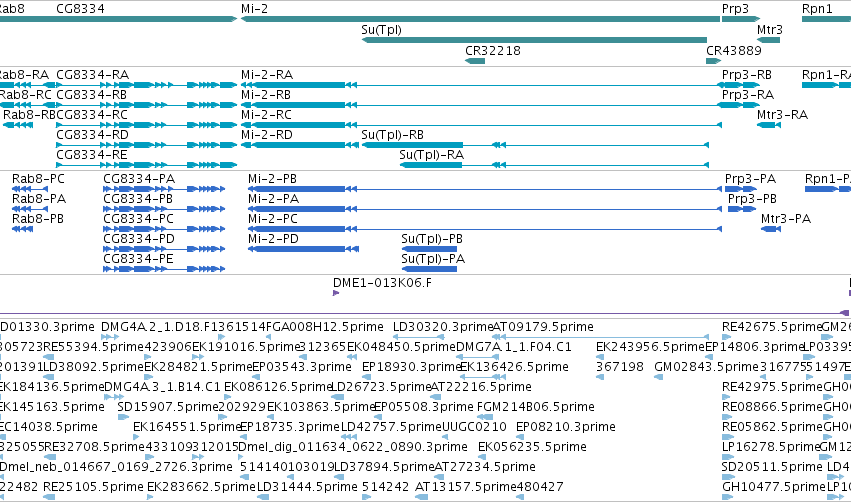This screenshot has width=851, height=502.
Task: Click the CG8334 gene label
Action: [x=80, y=9]
